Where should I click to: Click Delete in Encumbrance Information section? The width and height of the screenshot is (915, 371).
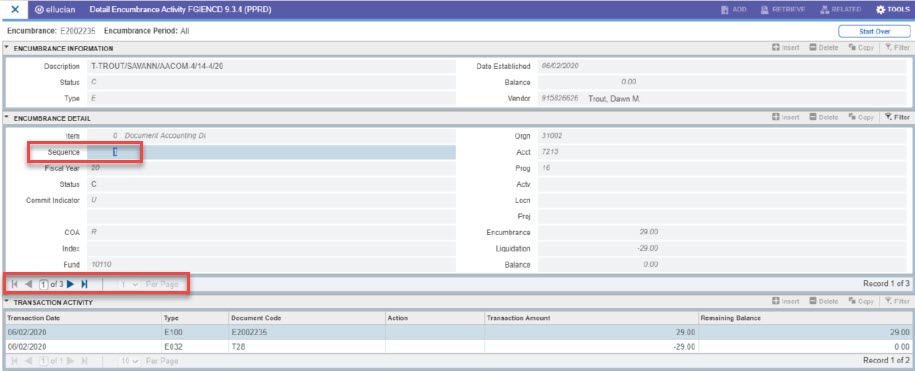[x=823, y=48]
